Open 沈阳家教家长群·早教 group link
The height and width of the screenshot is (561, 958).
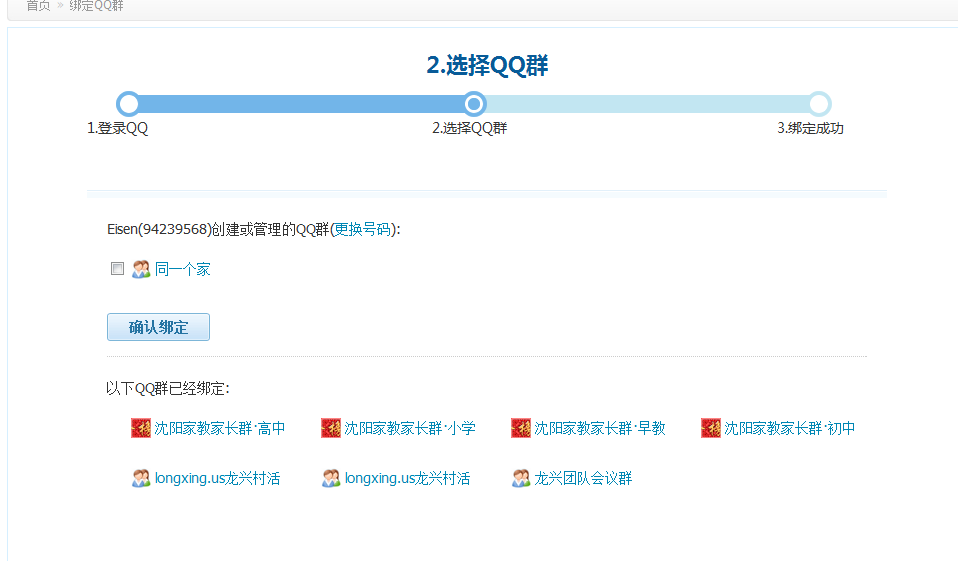pos(600,428)
